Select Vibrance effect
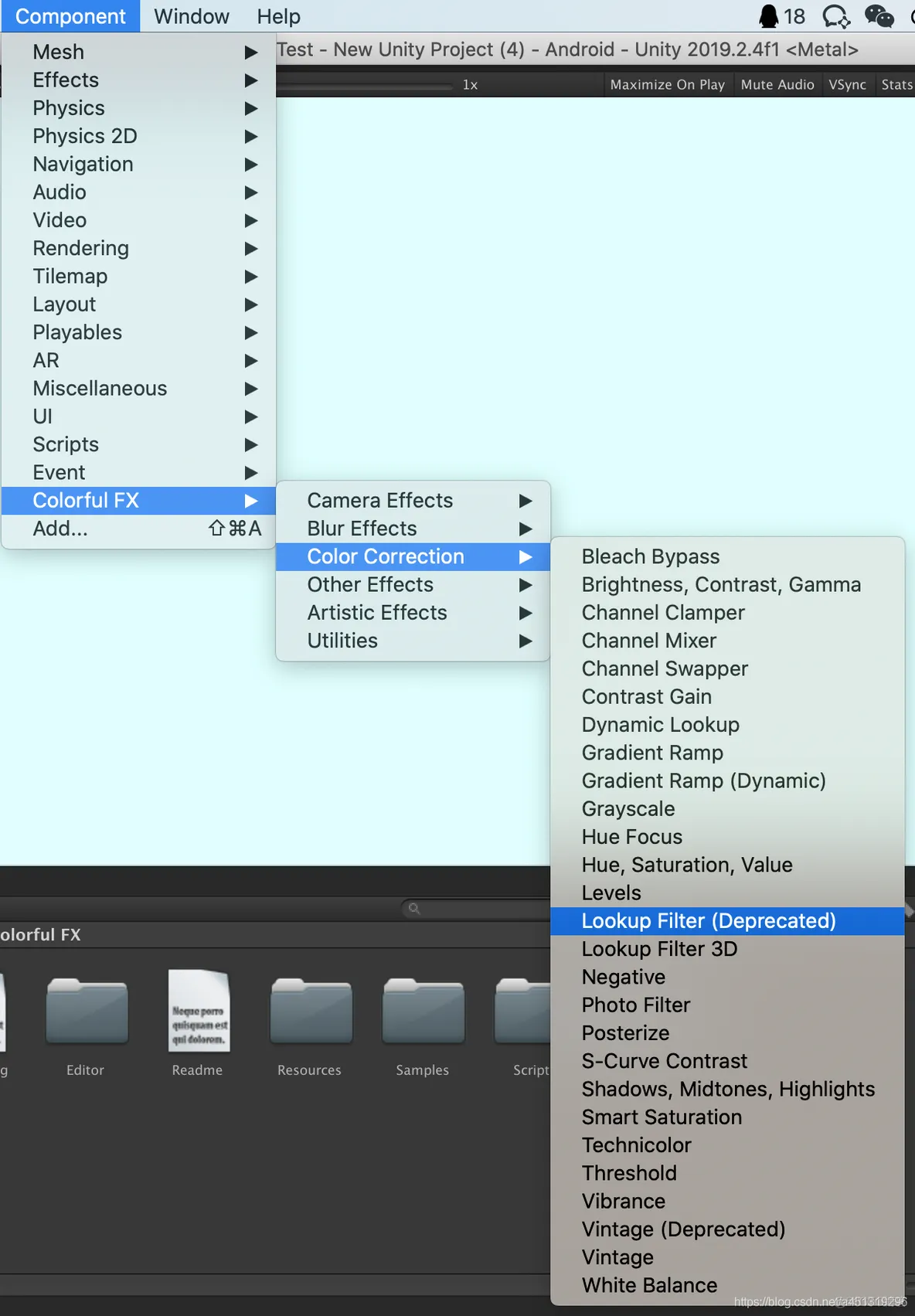The height and width of the screenshot is (1316, 915). [x=727, y=1201]
